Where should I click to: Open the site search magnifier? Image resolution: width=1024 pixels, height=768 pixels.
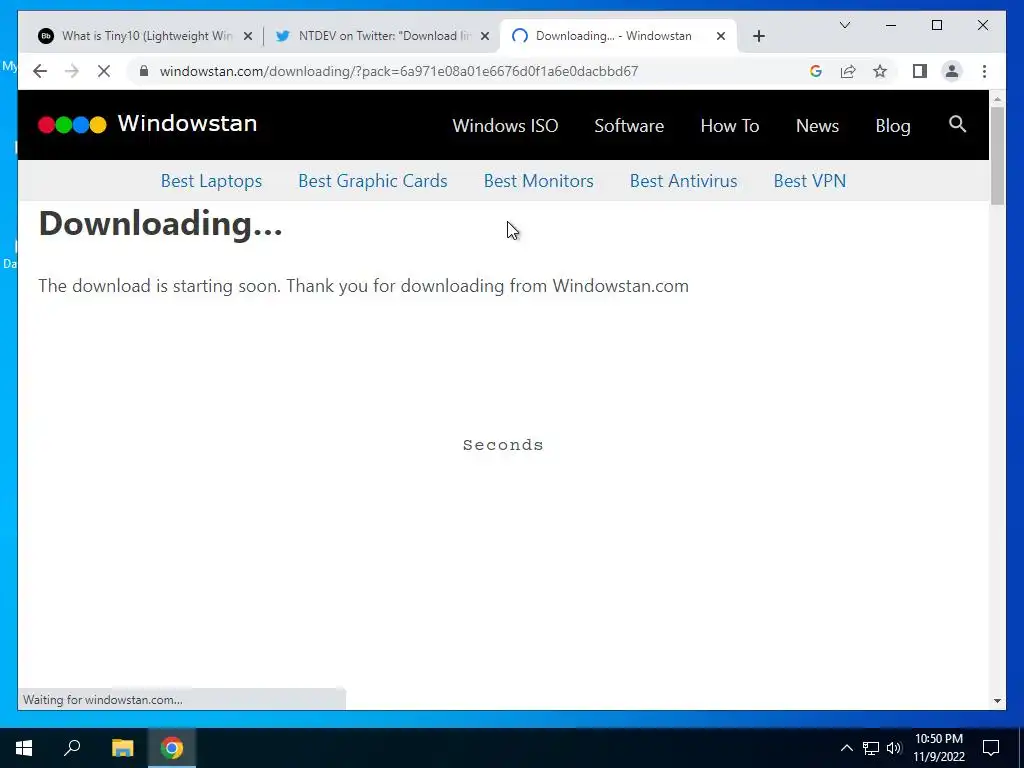coord(957,124)
